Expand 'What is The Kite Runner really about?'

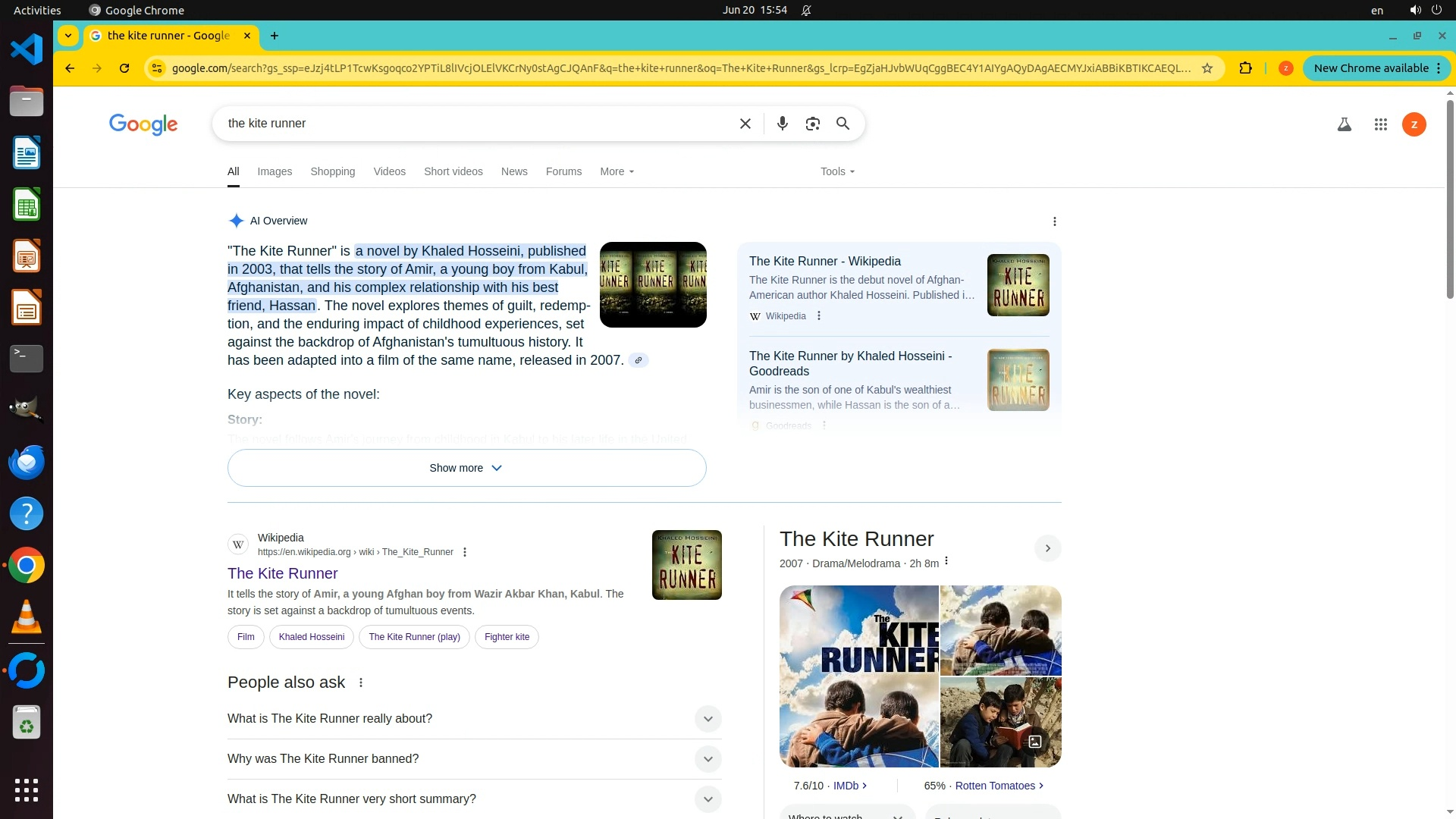(707, 719)
